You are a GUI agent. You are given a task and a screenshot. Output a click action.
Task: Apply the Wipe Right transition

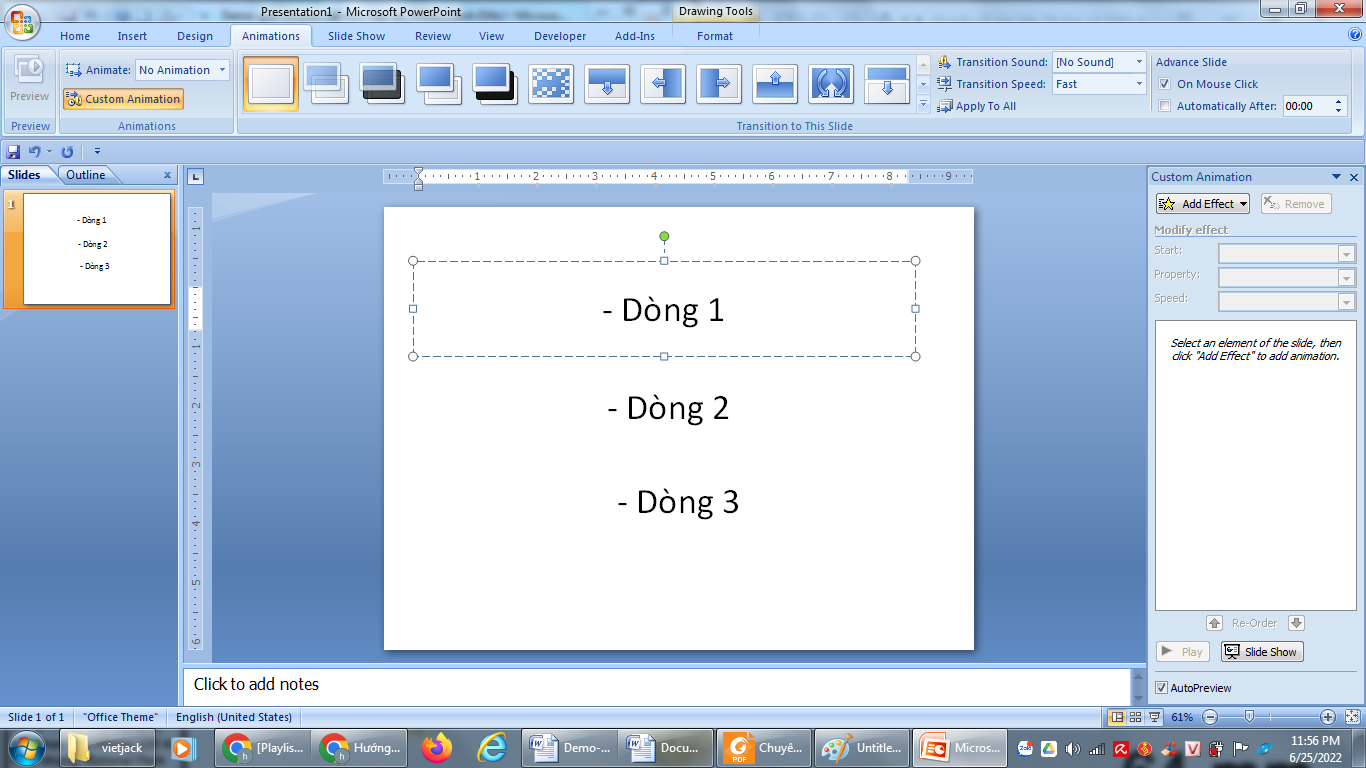pyautogui.click(x=719, y=83)
